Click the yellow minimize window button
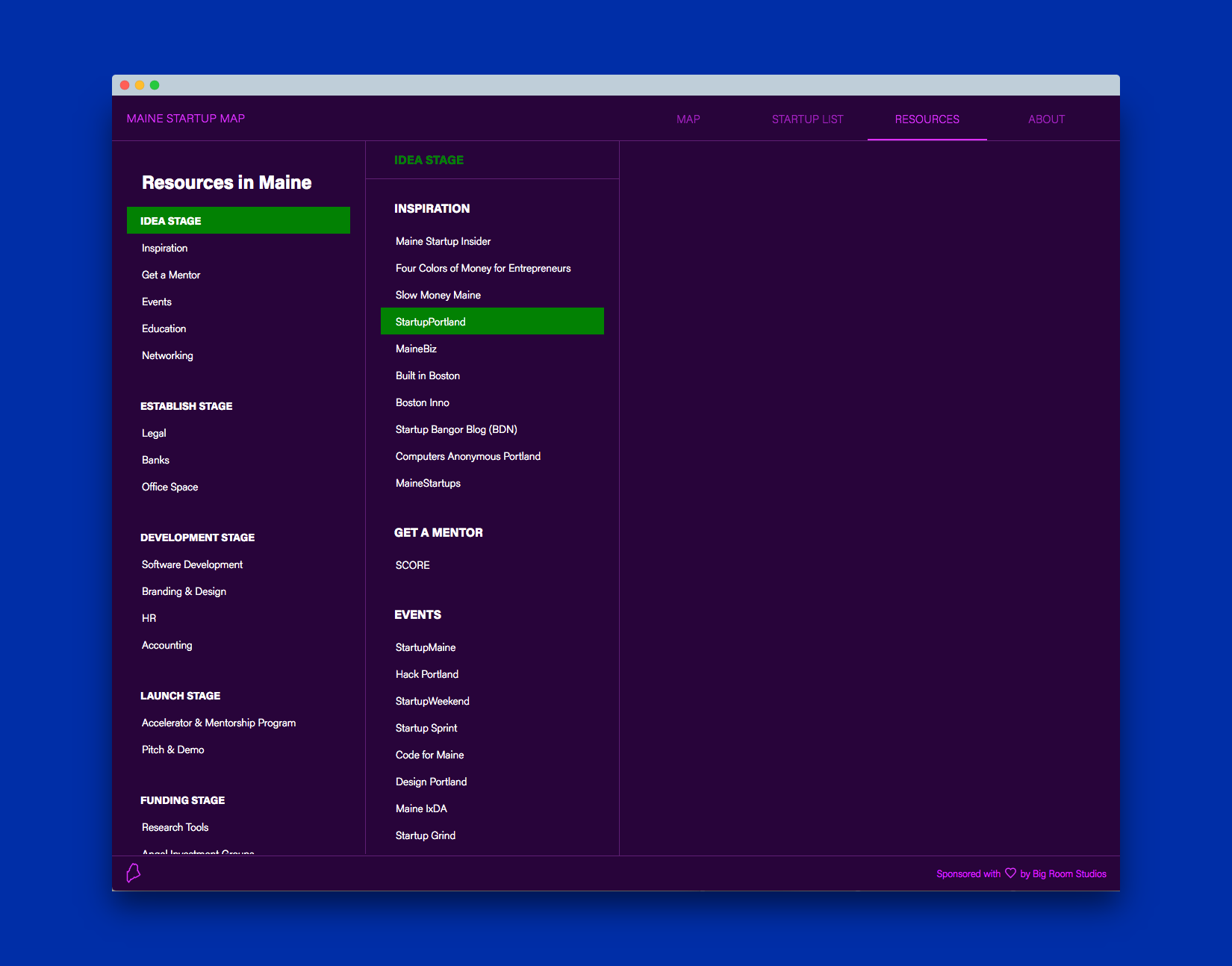The image size is (1232, 966). click(140, 85)
